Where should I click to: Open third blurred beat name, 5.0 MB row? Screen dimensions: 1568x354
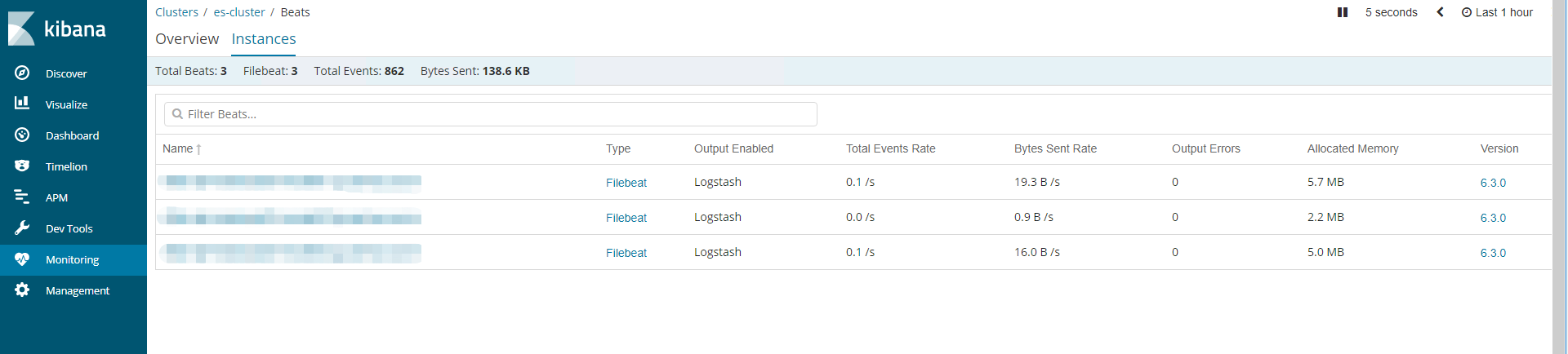coord(291,253)
